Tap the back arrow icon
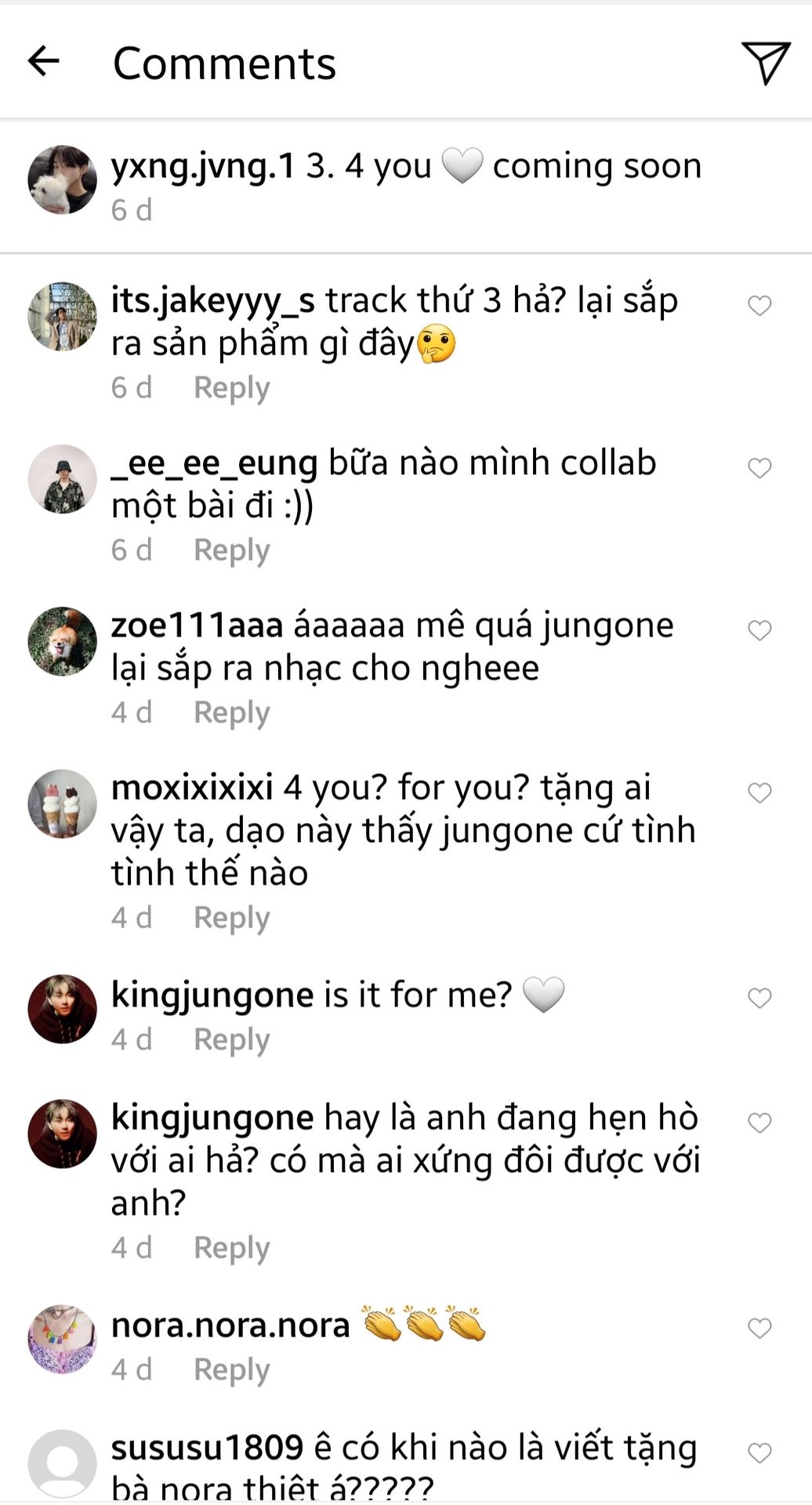Screen dimensions: 812x1505 44,61
